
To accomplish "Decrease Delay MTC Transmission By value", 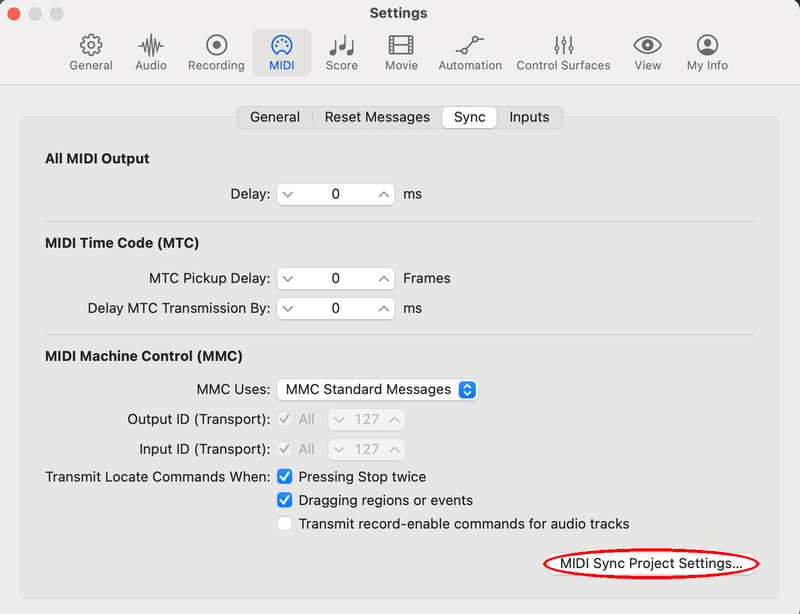I will click(288, 309).
